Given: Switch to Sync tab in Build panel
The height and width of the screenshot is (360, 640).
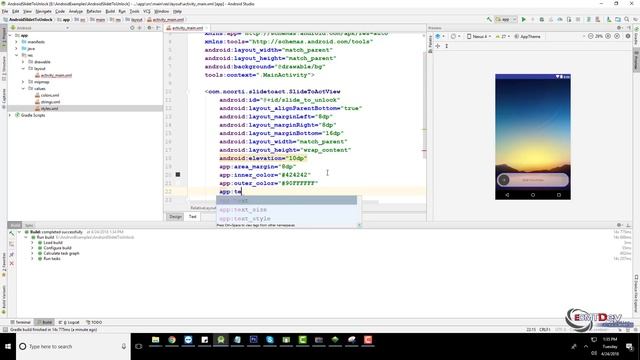Looking at the screenshot, I should pos(29,225).
